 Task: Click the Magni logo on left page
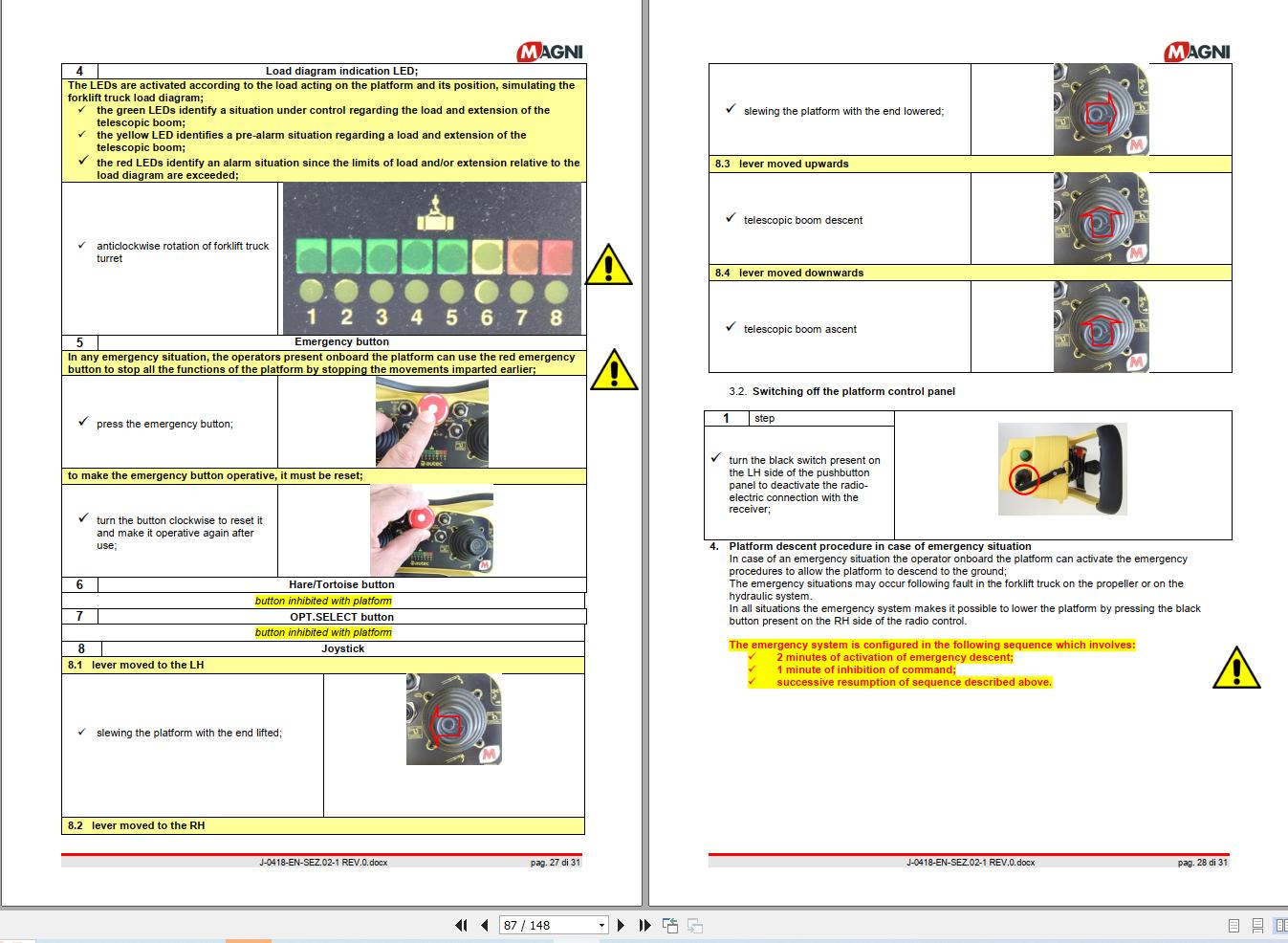coord(550,52)
